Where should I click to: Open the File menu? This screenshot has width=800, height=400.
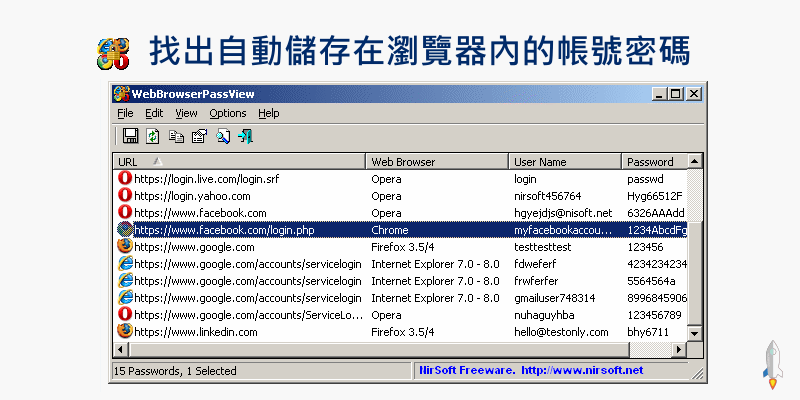point(125,113)
